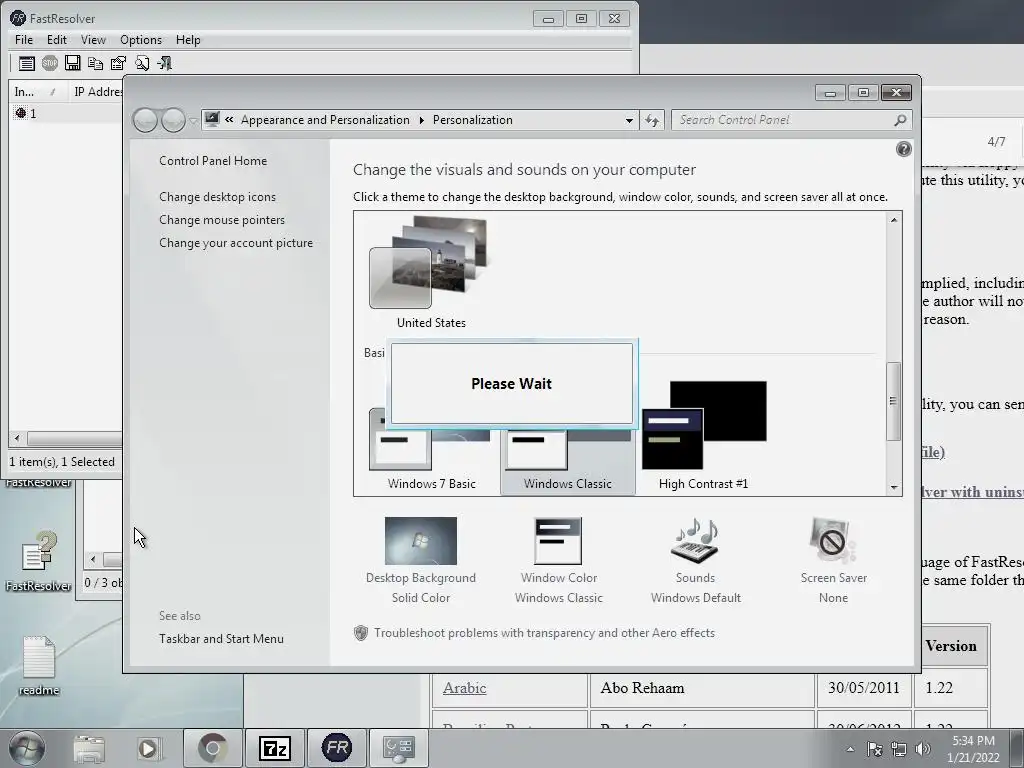Viewport: 1024px width, 768px height.
Task: Select the Windows 7 Basic theme
Action: (x=431, y=451)
